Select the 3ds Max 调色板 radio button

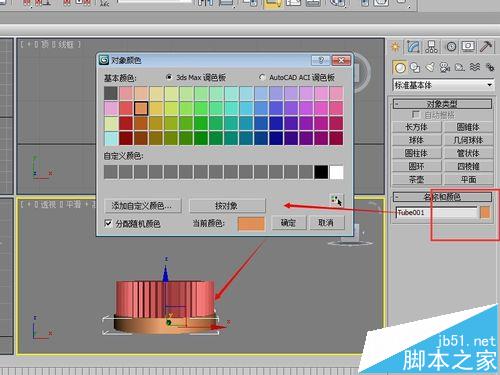pos(169,77)
